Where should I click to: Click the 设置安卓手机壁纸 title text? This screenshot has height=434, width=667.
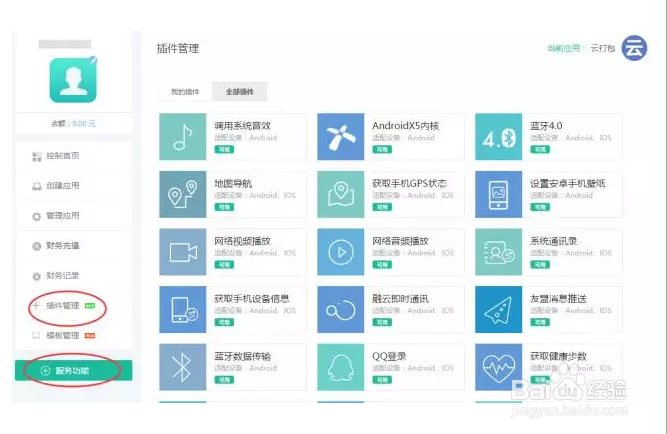[567, 184]
